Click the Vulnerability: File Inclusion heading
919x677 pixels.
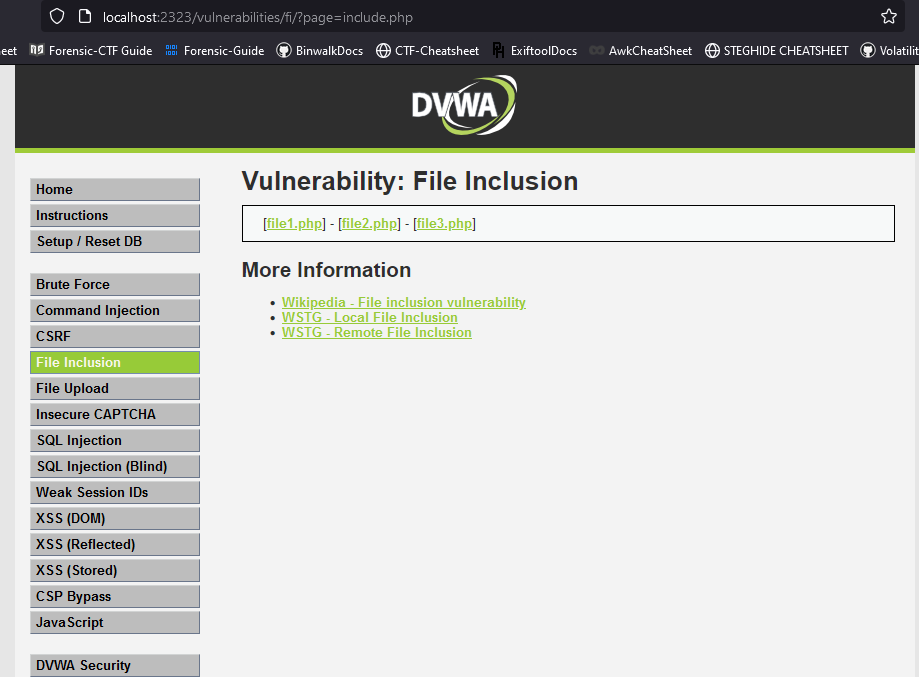(410, 181)
